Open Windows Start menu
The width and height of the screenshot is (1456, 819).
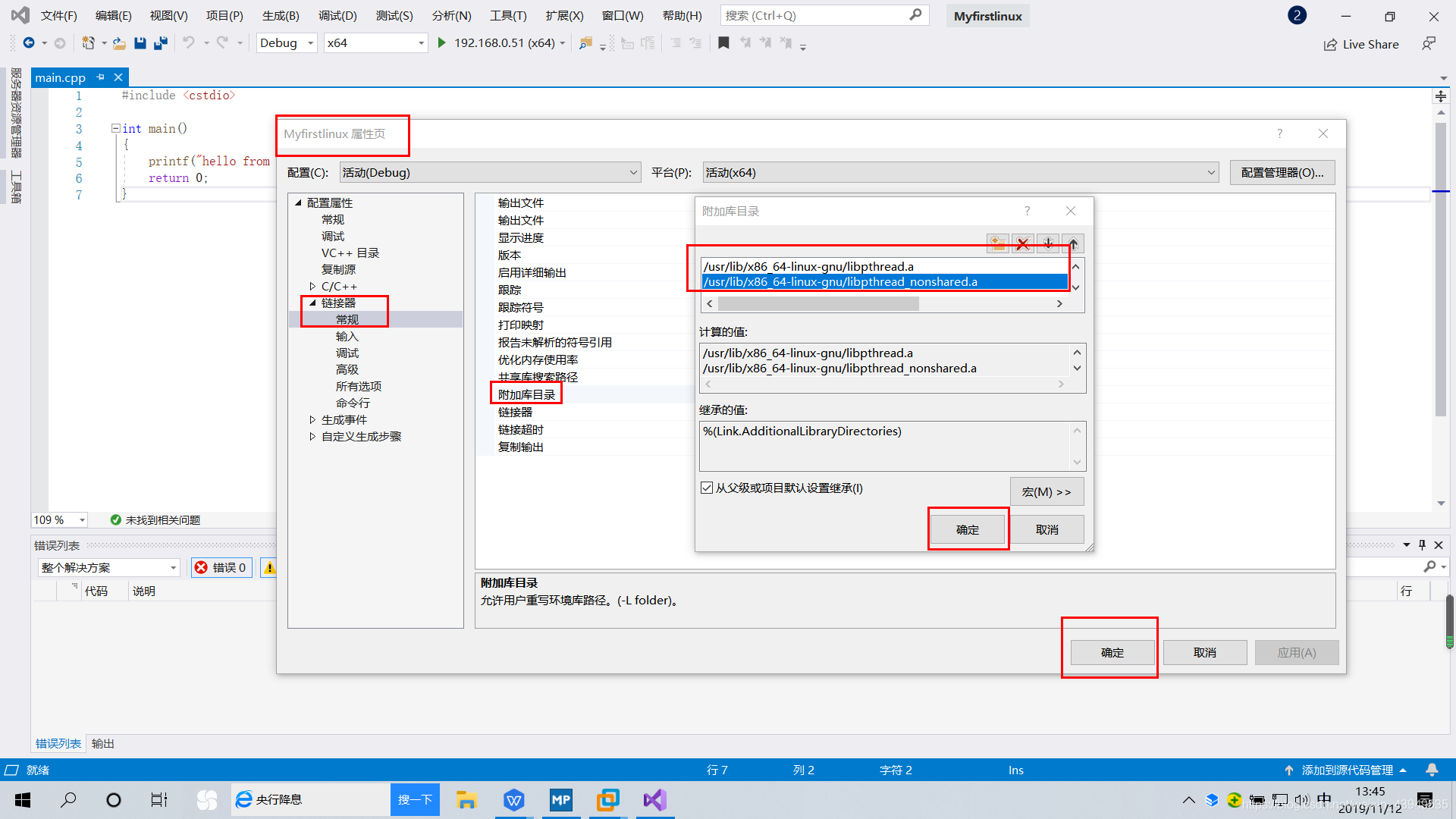[x=23, y=800]
